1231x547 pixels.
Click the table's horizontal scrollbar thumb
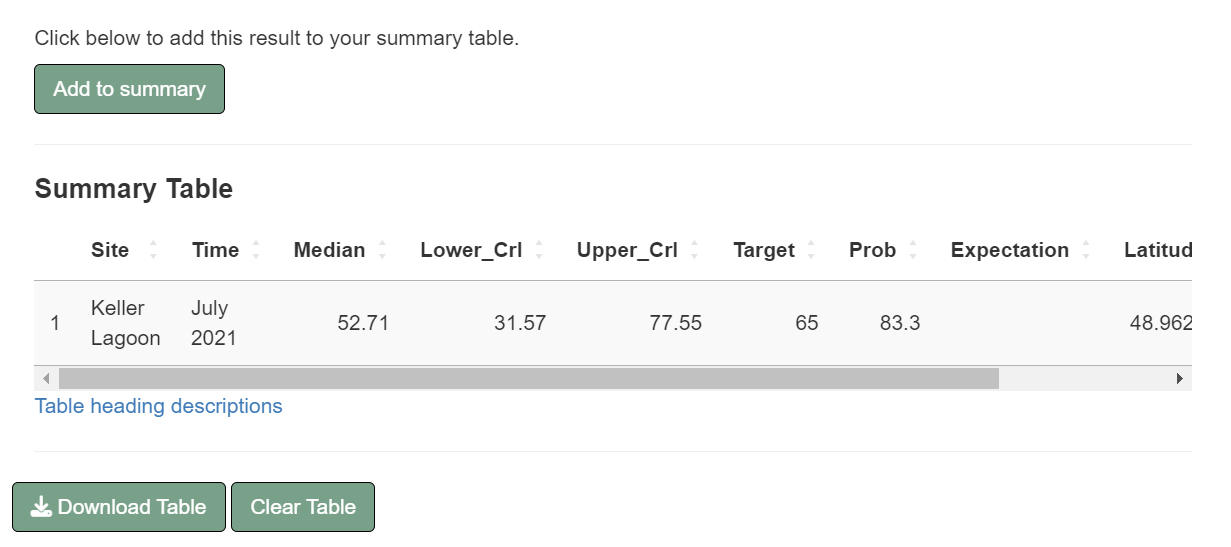528,379
